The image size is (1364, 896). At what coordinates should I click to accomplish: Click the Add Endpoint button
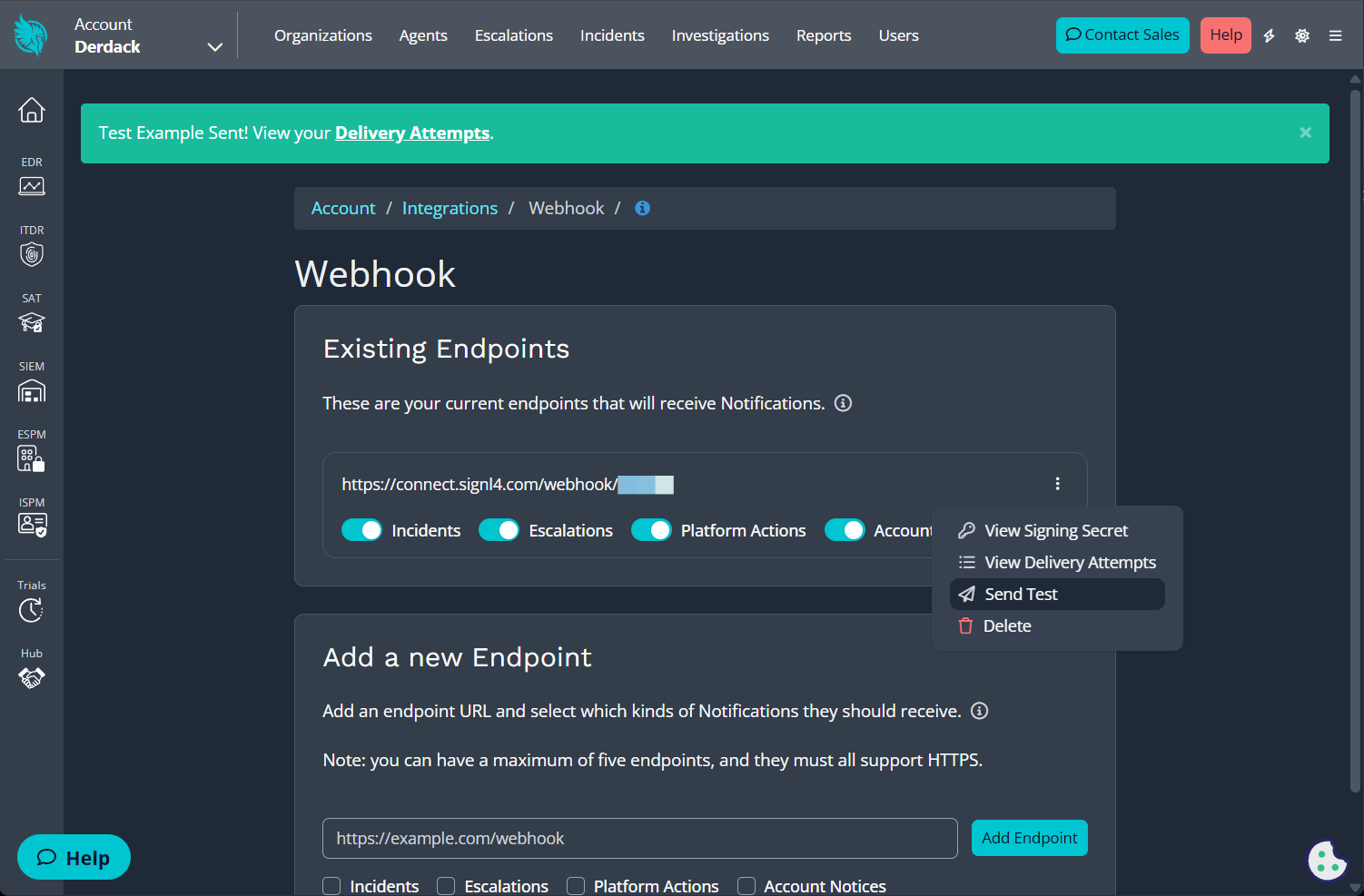[1030, 838]
